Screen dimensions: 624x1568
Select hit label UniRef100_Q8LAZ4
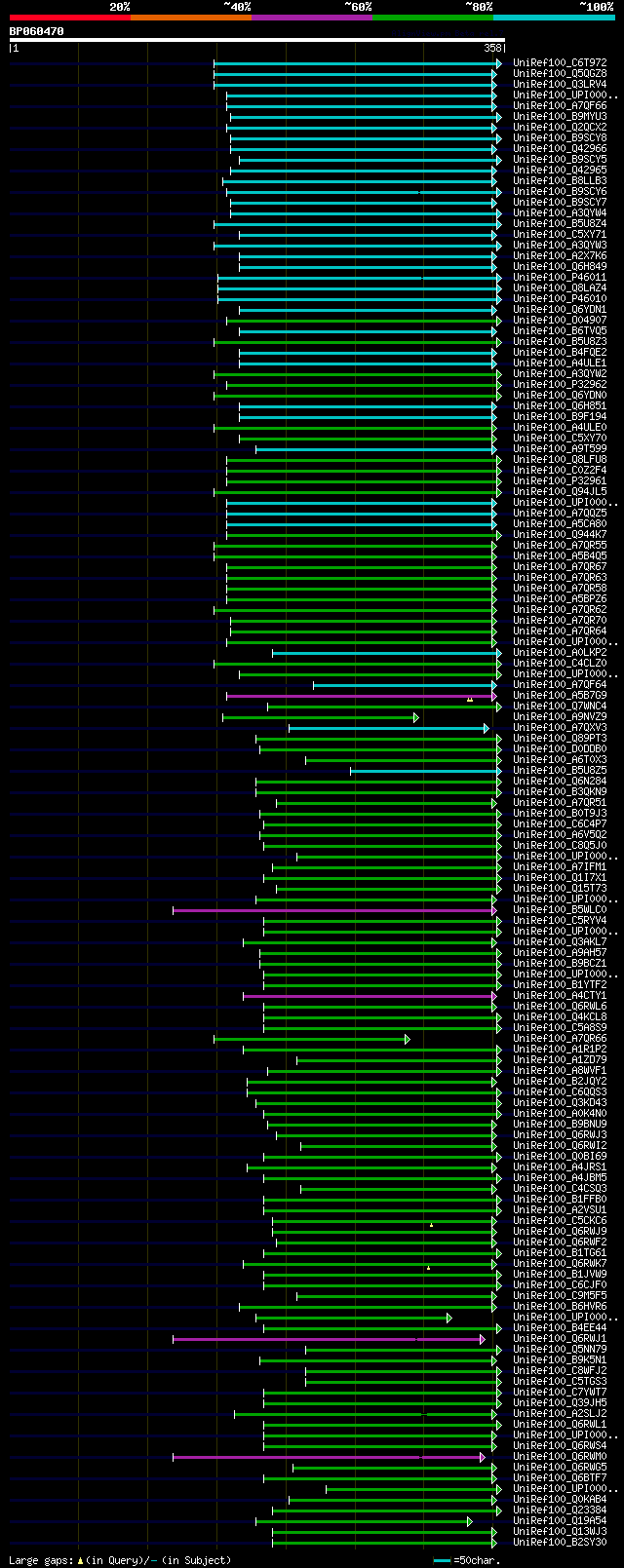click(560, 287)
